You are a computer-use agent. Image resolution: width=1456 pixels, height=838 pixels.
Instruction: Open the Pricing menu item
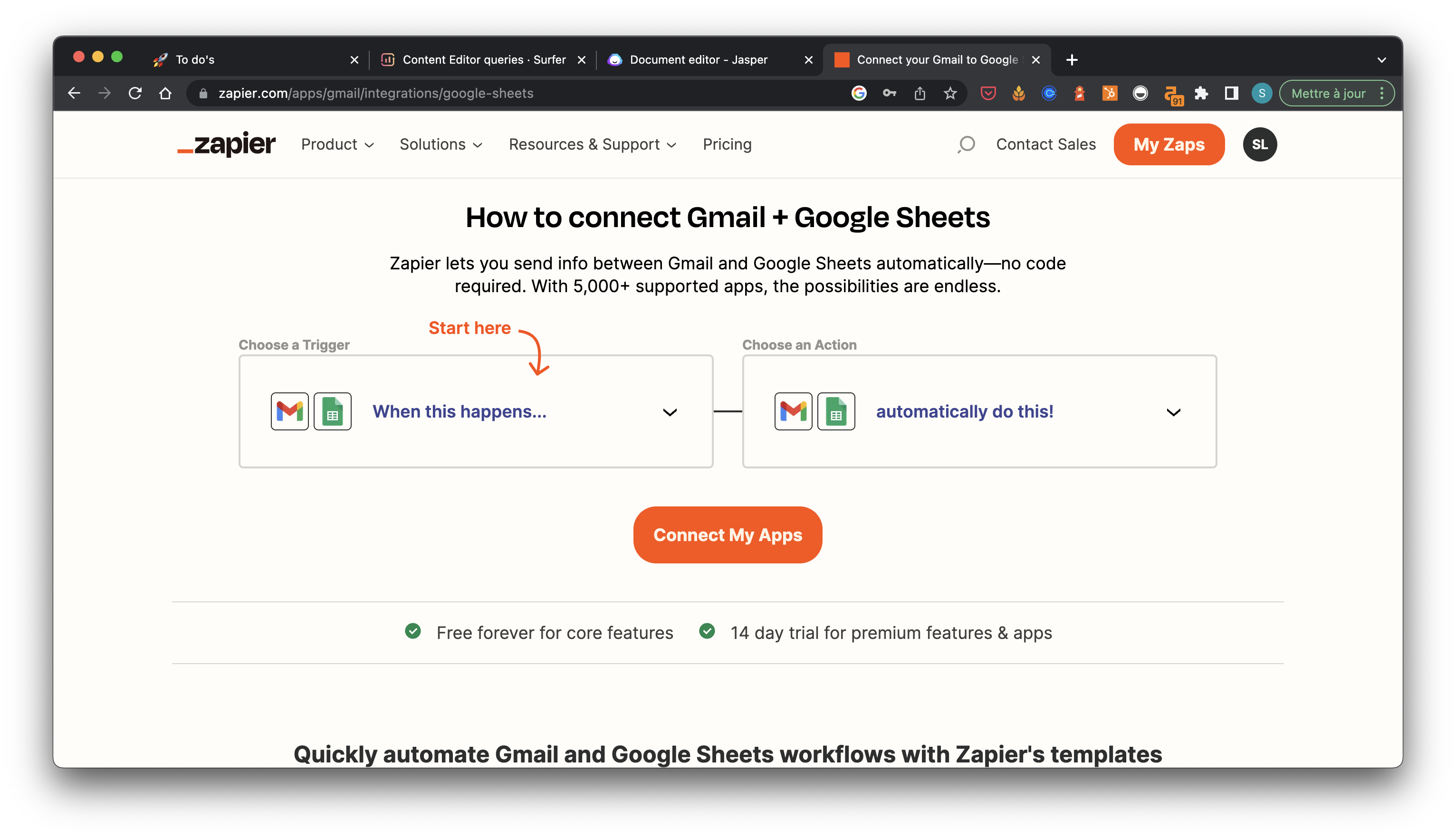[x=727, y=144]
